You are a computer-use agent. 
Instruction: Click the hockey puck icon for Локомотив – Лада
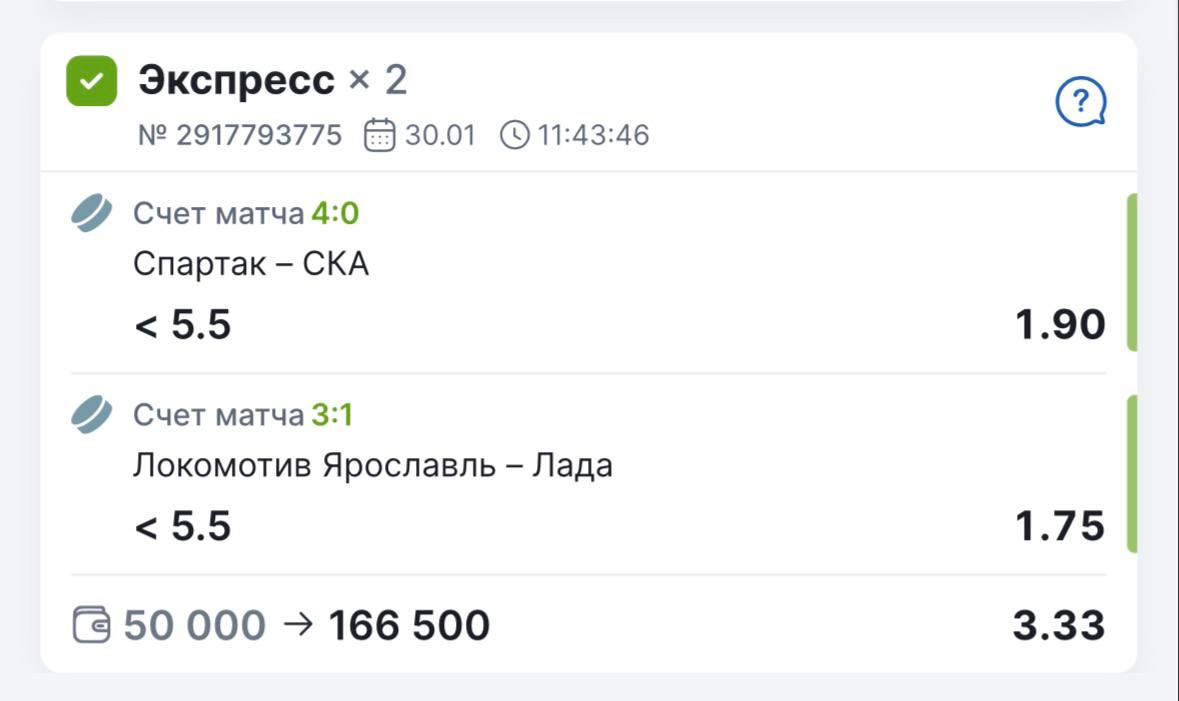pos(92,415)
